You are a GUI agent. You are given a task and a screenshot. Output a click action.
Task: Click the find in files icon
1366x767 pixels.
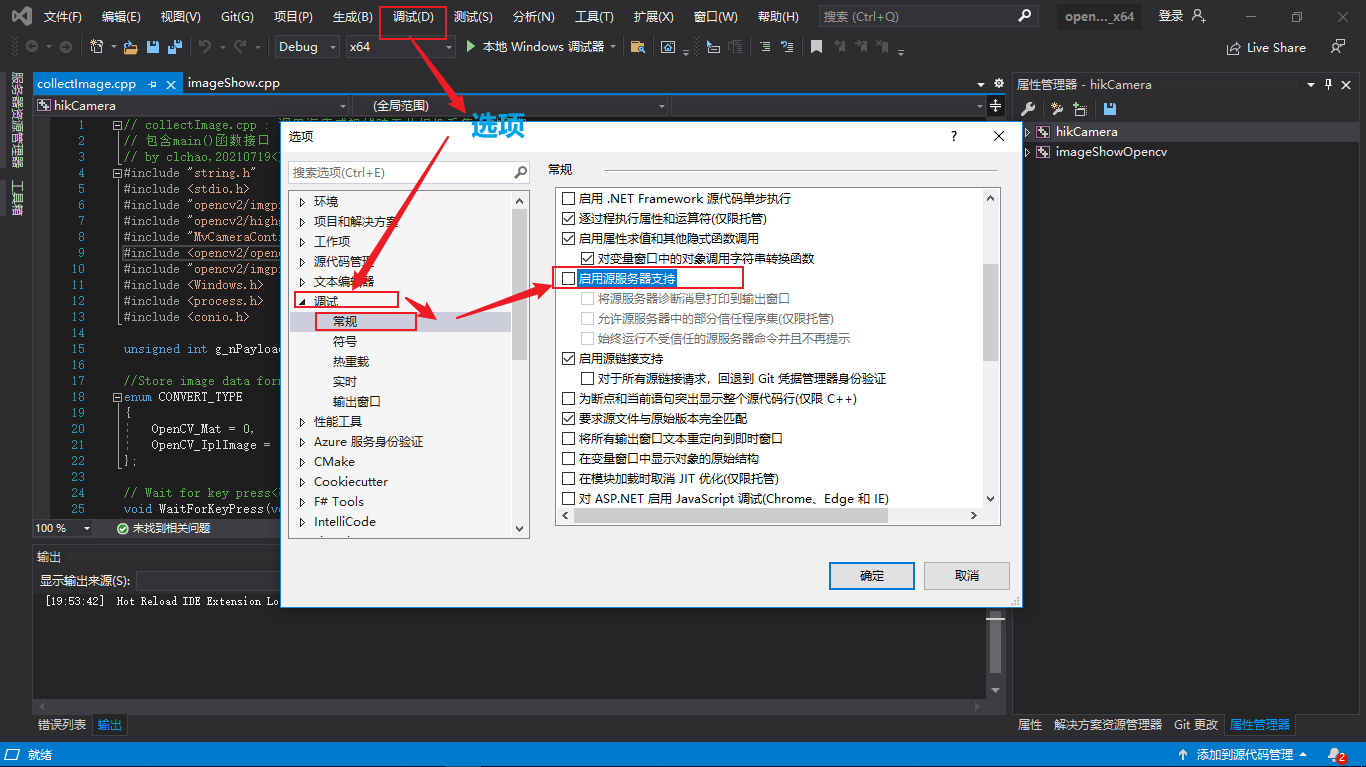click(x=637, y=47)
